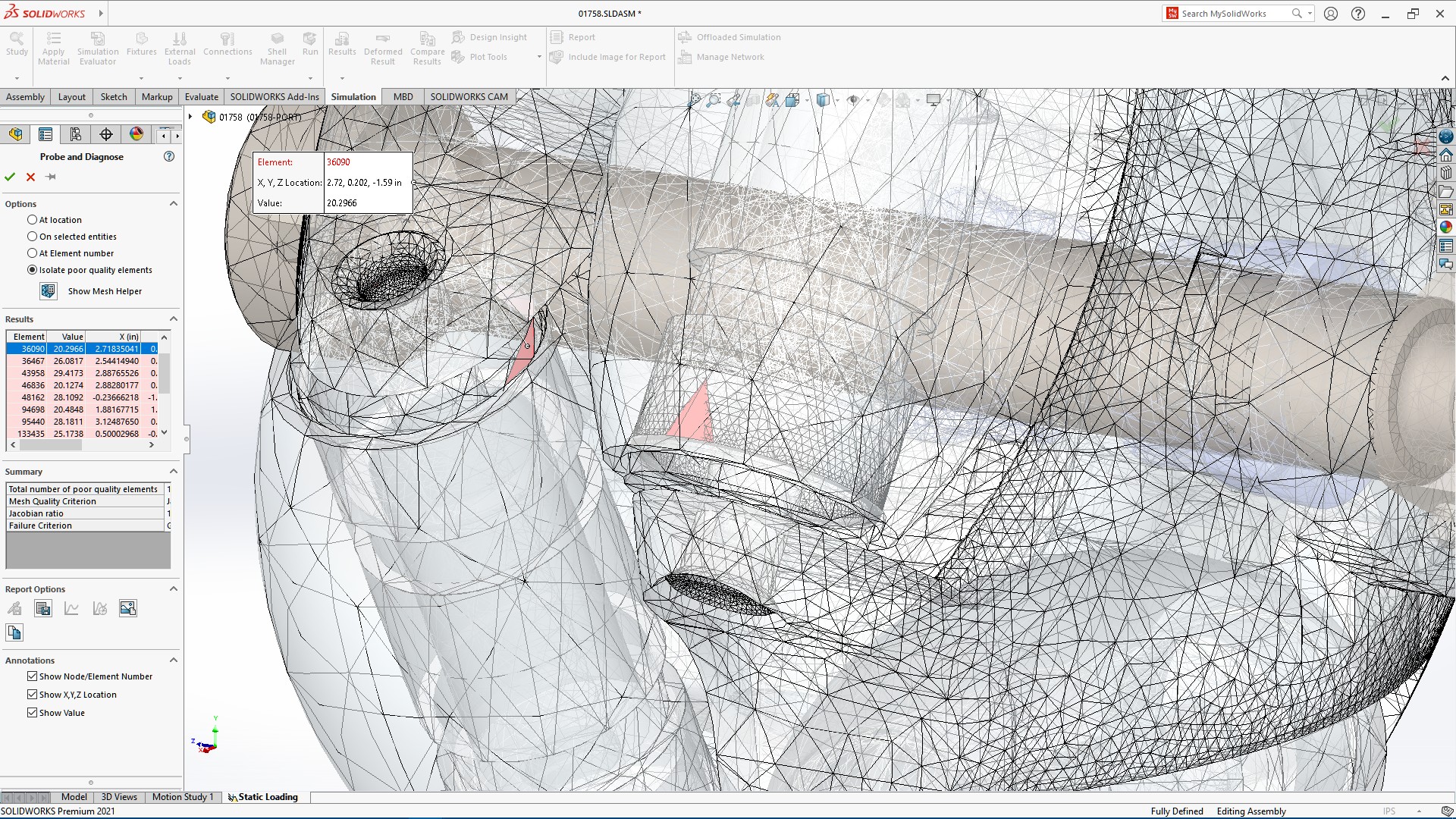The width and height of the screenshot is (1456, 819).
Task: Enable the At location option
Action: click(x=32, y=219)
